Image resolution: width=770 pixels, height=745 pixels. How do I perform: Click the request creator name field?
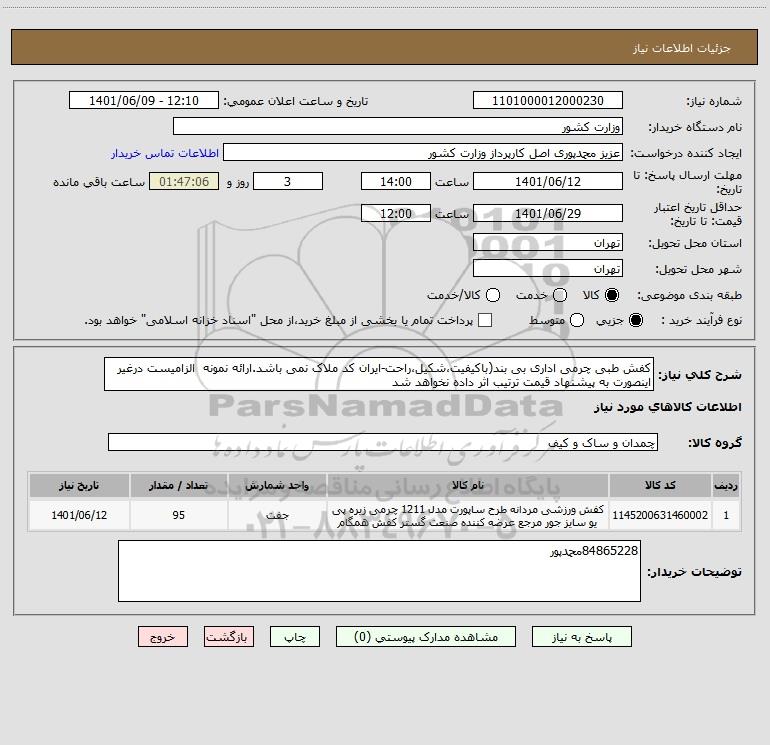[x=423, y=153]
